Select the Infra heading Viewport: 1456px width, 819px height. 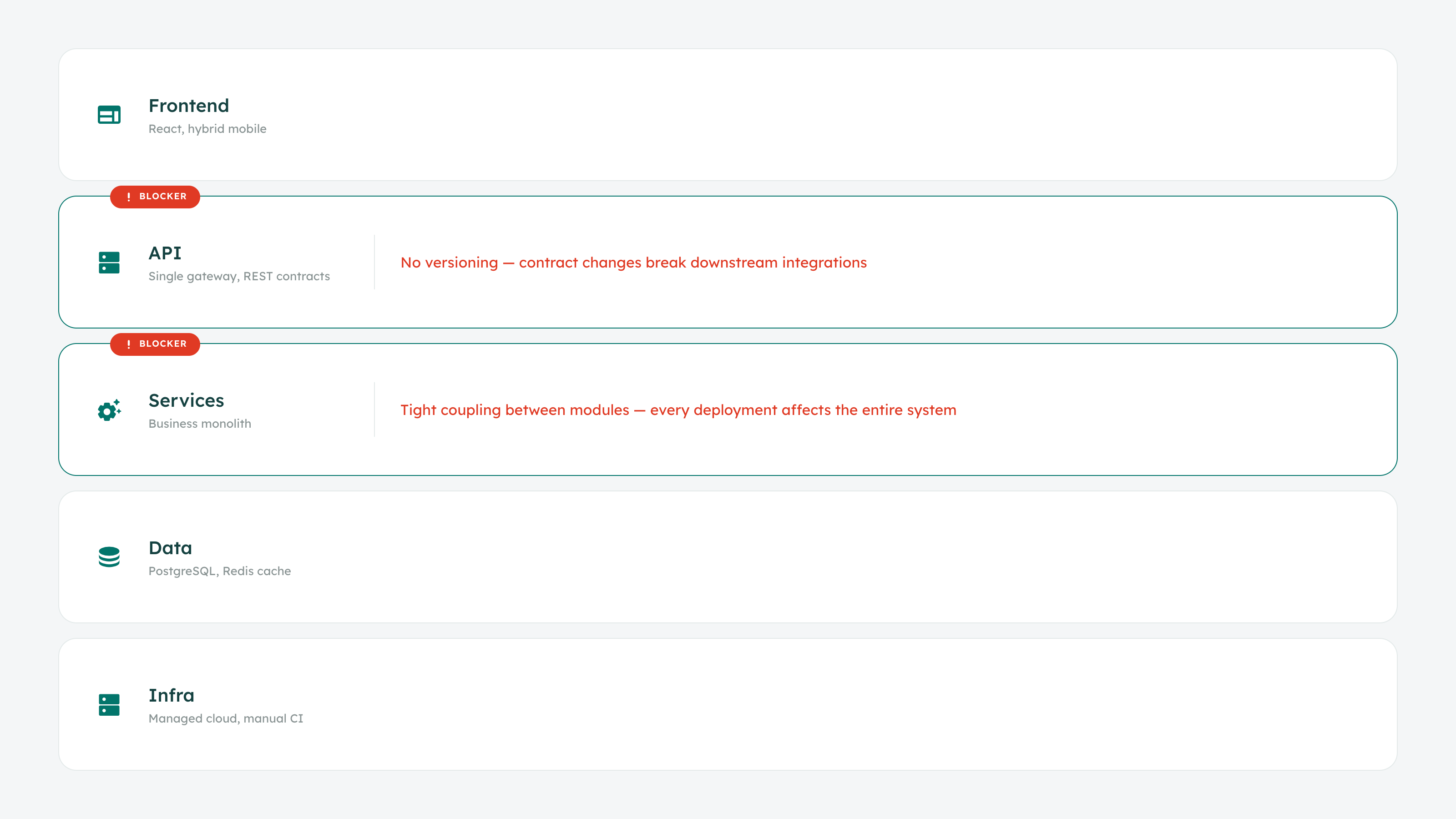(x=171, y=696)
